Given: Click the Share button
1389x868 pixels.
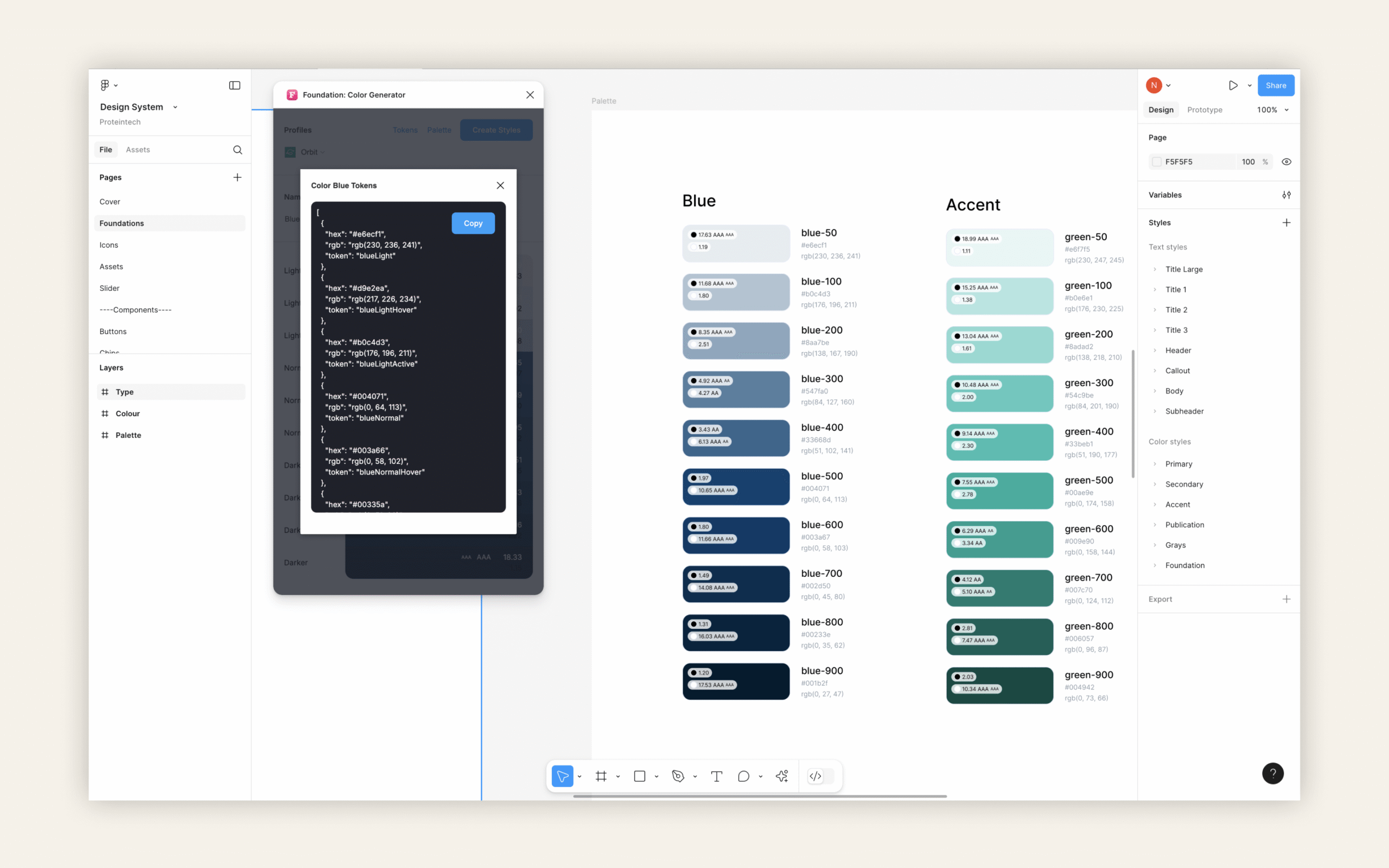Looking at the screenshot, I should click(1276, 86).
